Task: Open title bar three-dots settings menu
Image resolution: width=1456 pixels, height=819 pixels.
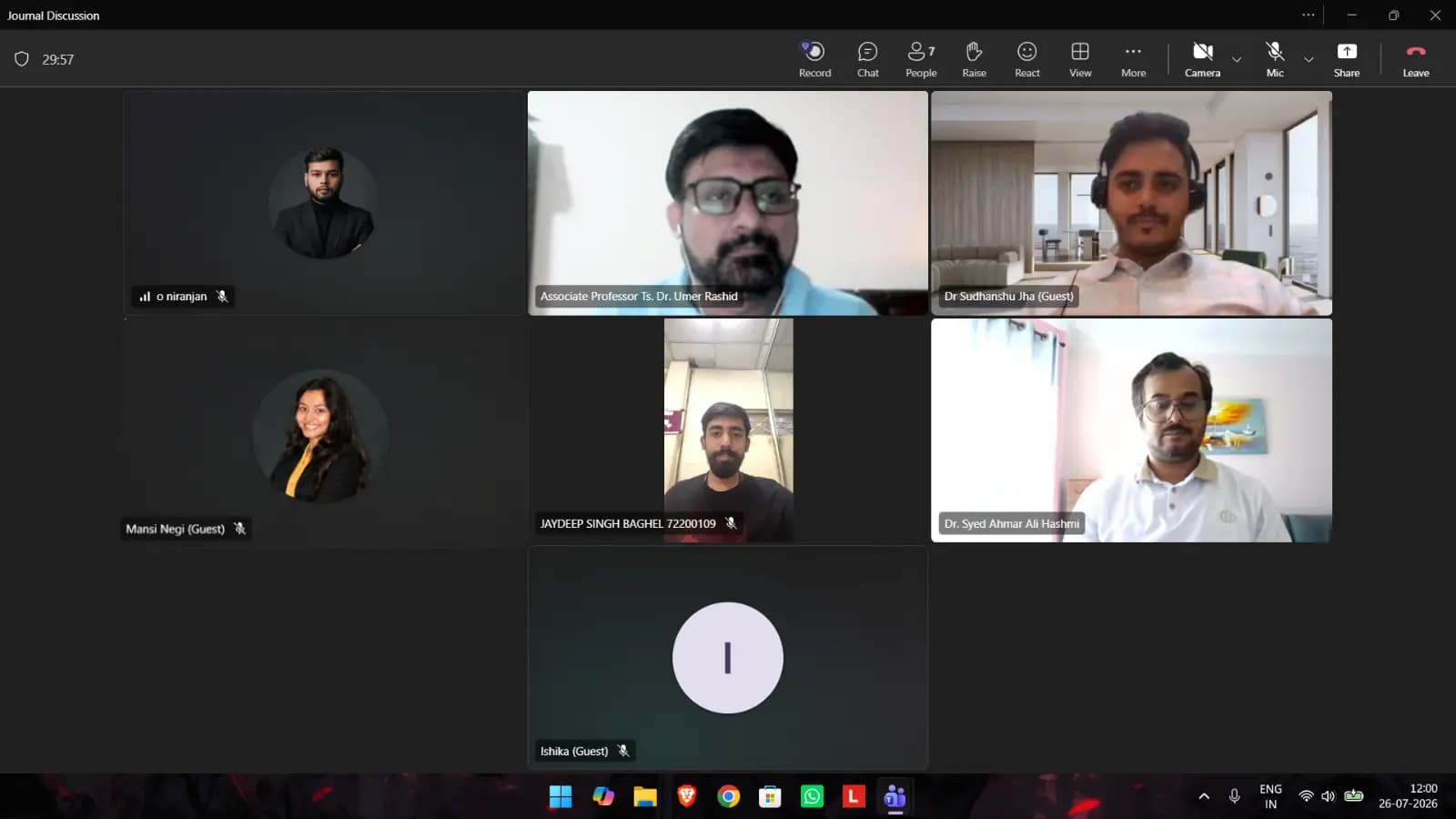Action: pyautogui.click(x=1308, y=15)
